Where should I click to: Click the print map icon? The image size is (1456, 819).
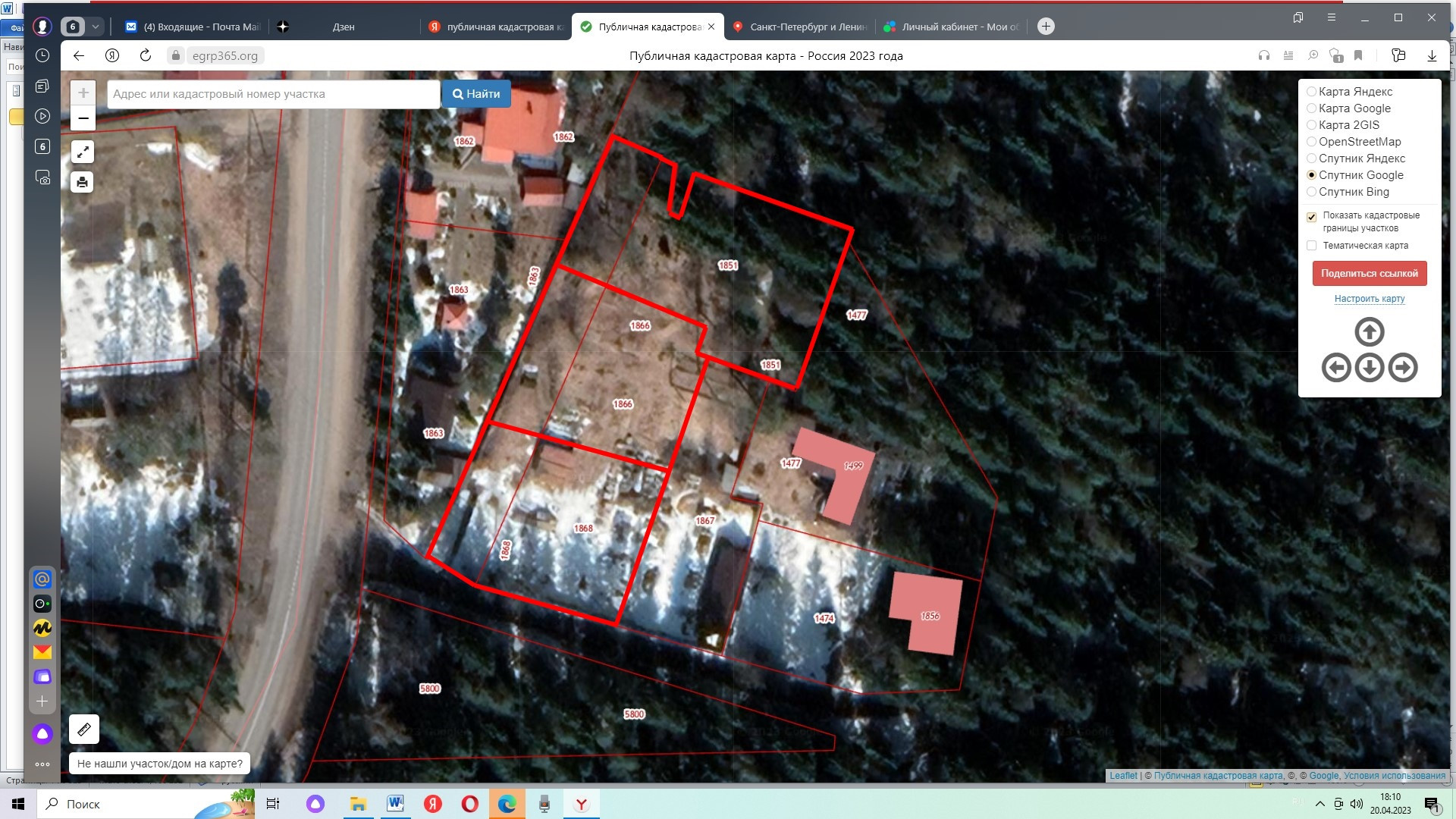tap(83, 182)
